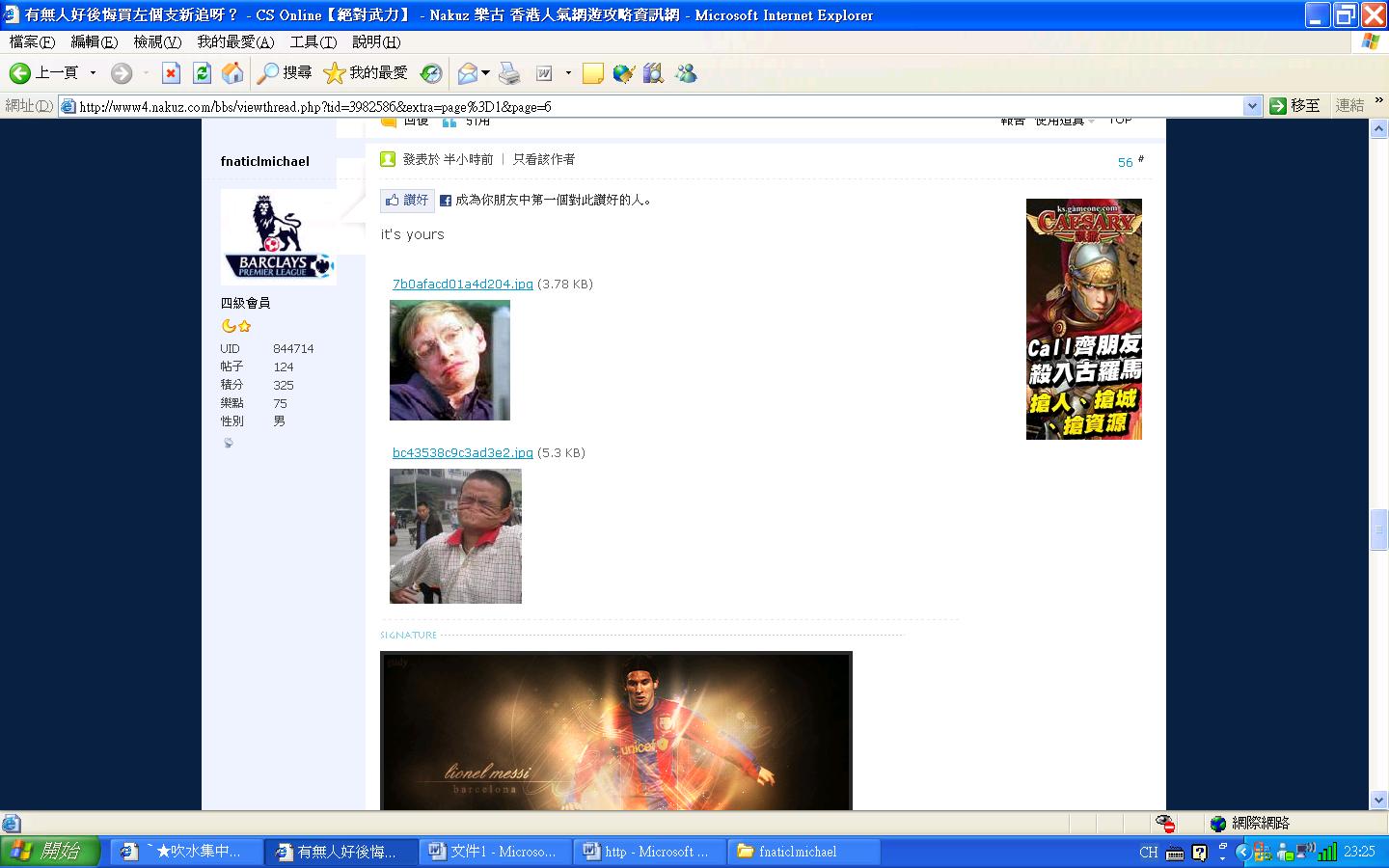Open the 我的最愛(A) menu
The image size is (1389, 868).
(x=235, y=42)
